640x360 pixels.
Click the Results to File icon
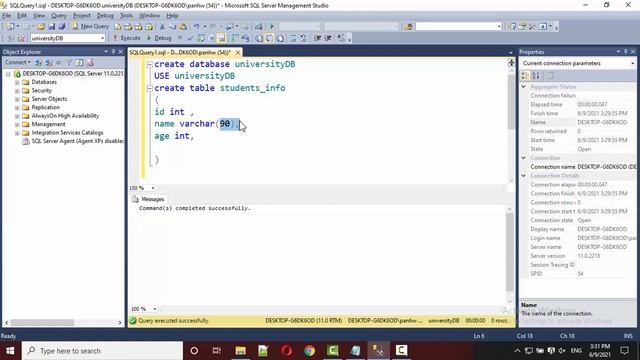click(280, 38)
